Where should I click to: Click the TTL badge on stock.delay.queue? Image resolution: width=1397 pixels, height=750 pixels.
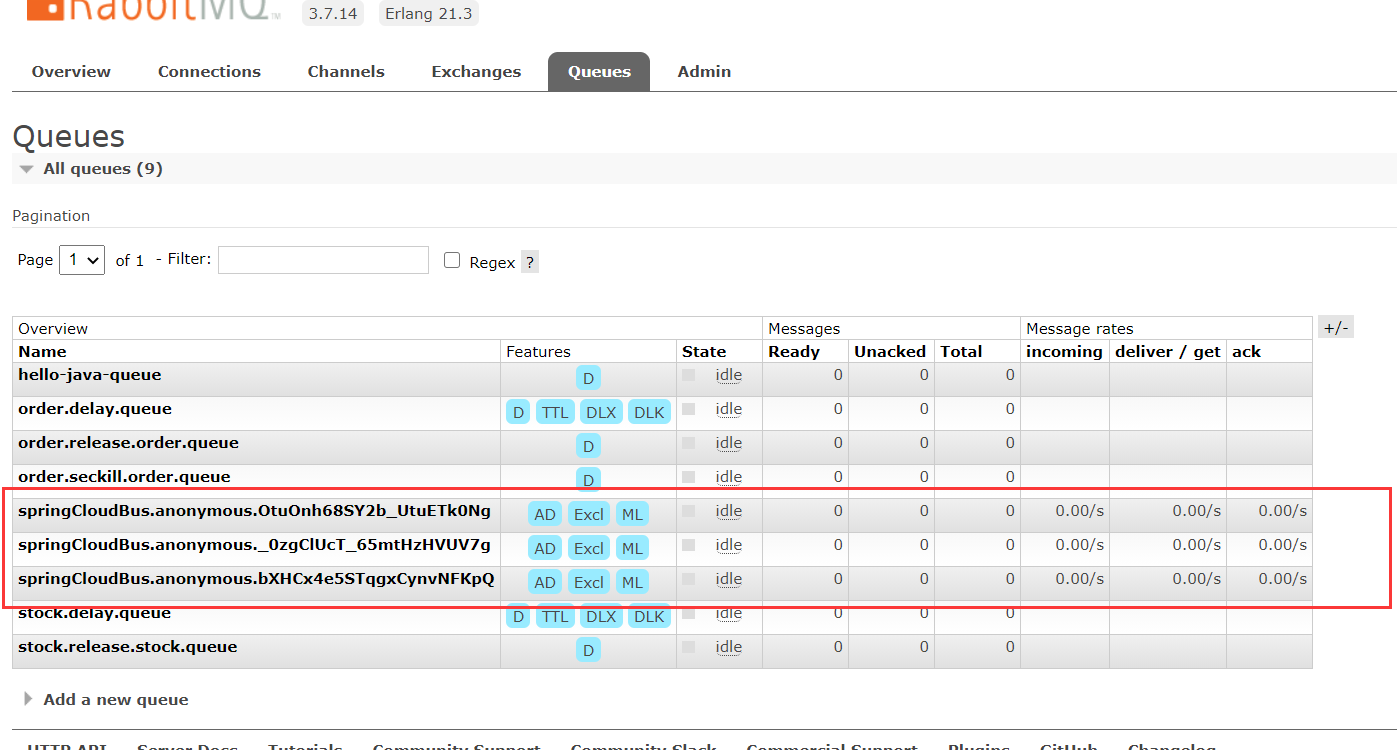point(555,616)
